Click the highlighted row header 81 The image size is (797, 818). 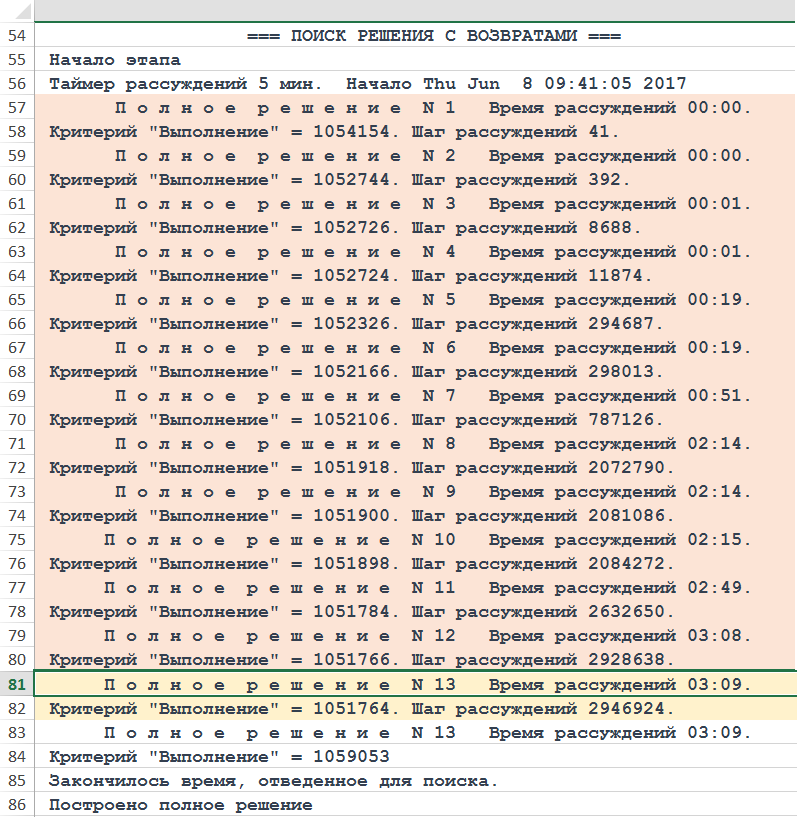click(x=16, y=684)
